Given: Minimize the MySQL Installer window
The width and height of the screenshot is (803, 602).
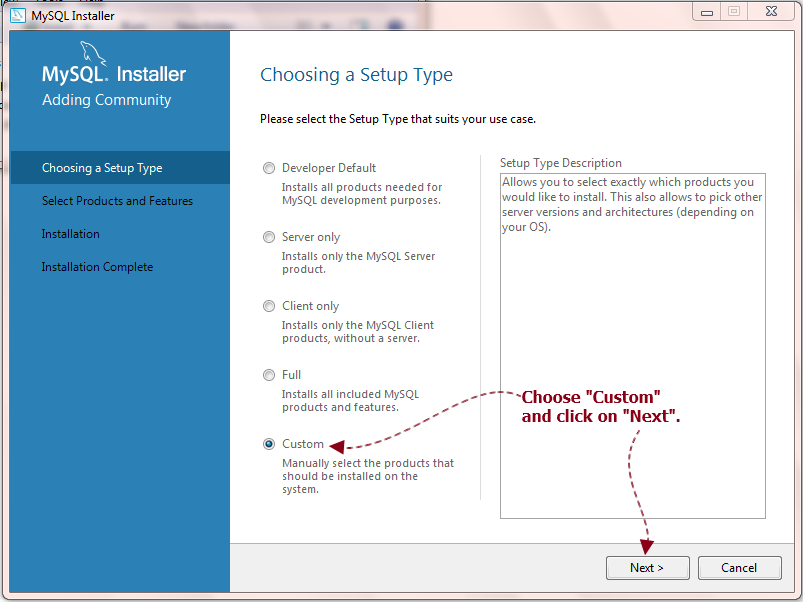Looking at the screenshot, I should pyautogui.click(x=707, y=12).
